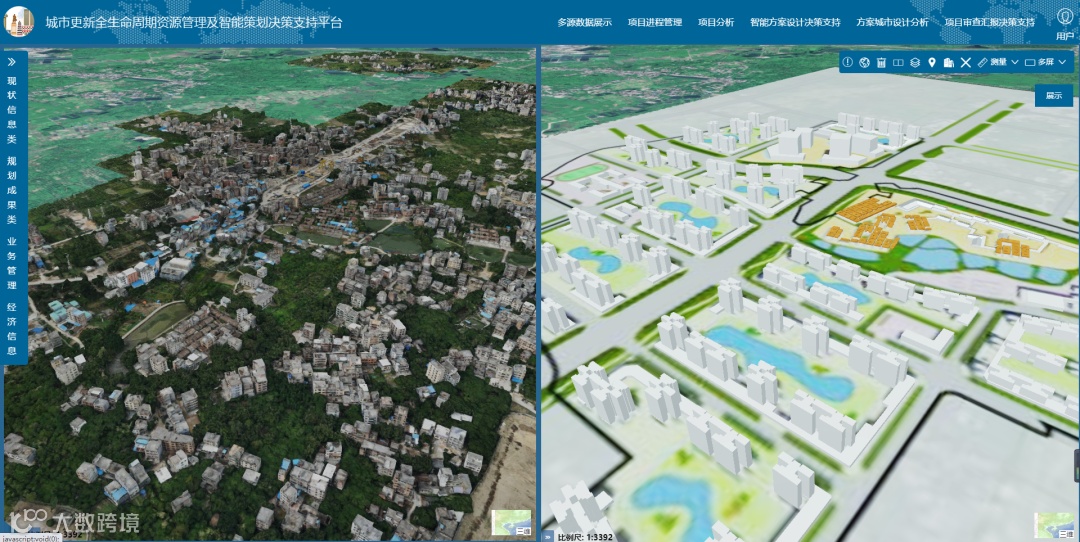The image size is (1080, 542).
Task: Click the globe icon in map toolbar
Action: pyautogui.click(x=864, y=63)
